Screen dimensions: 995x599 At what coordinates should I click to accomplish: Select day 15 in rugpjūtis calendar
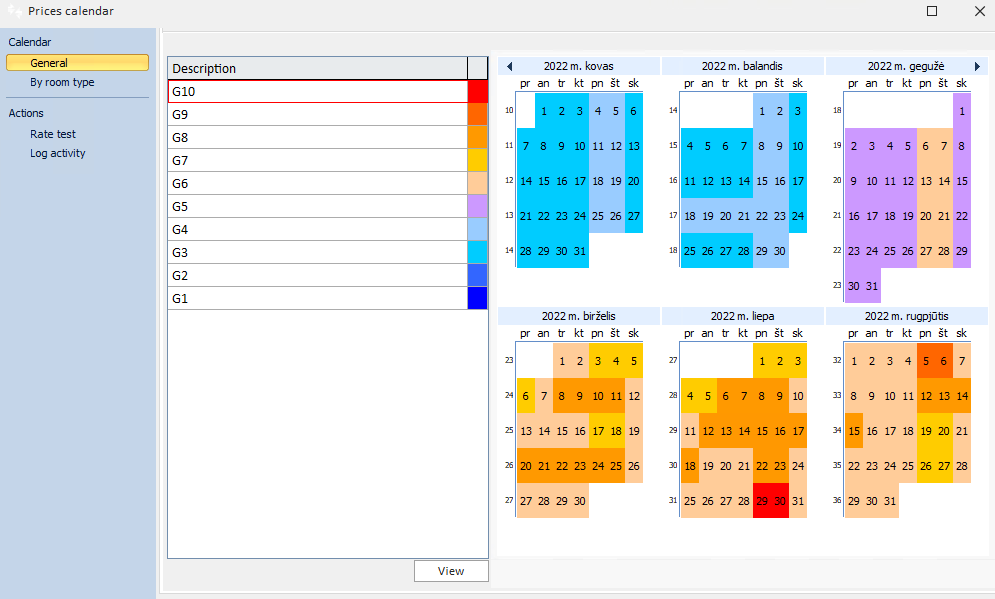[854, 431]
